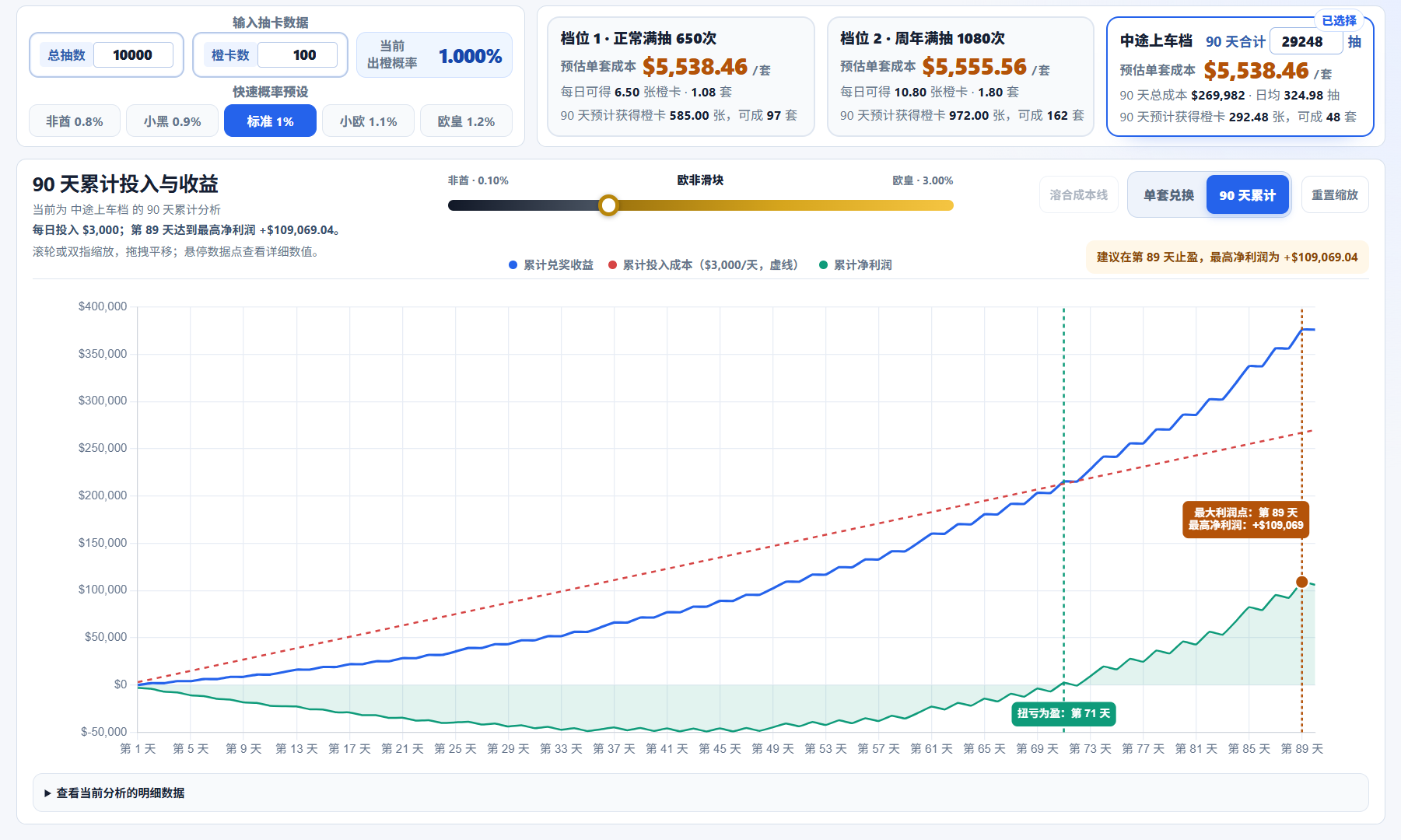This screenshot has width=1401, height=840.
Task: Switch to the 单套兑换 view tab
Action: 1168,195
